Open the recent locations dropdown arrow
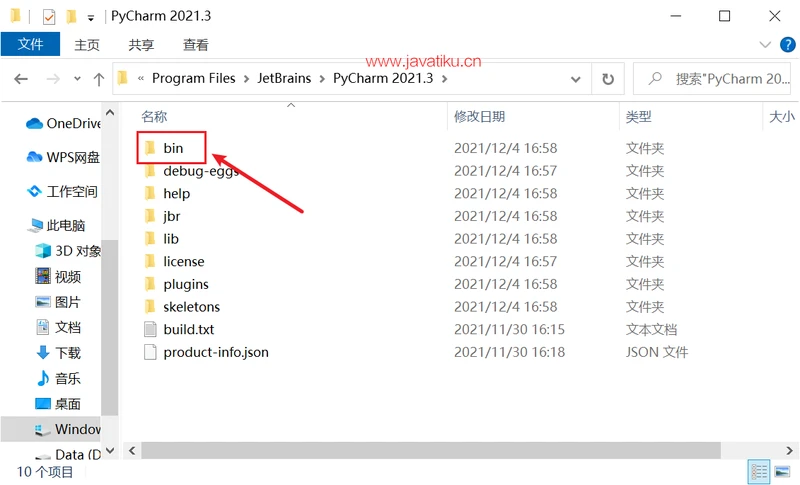 click(76, 79)
